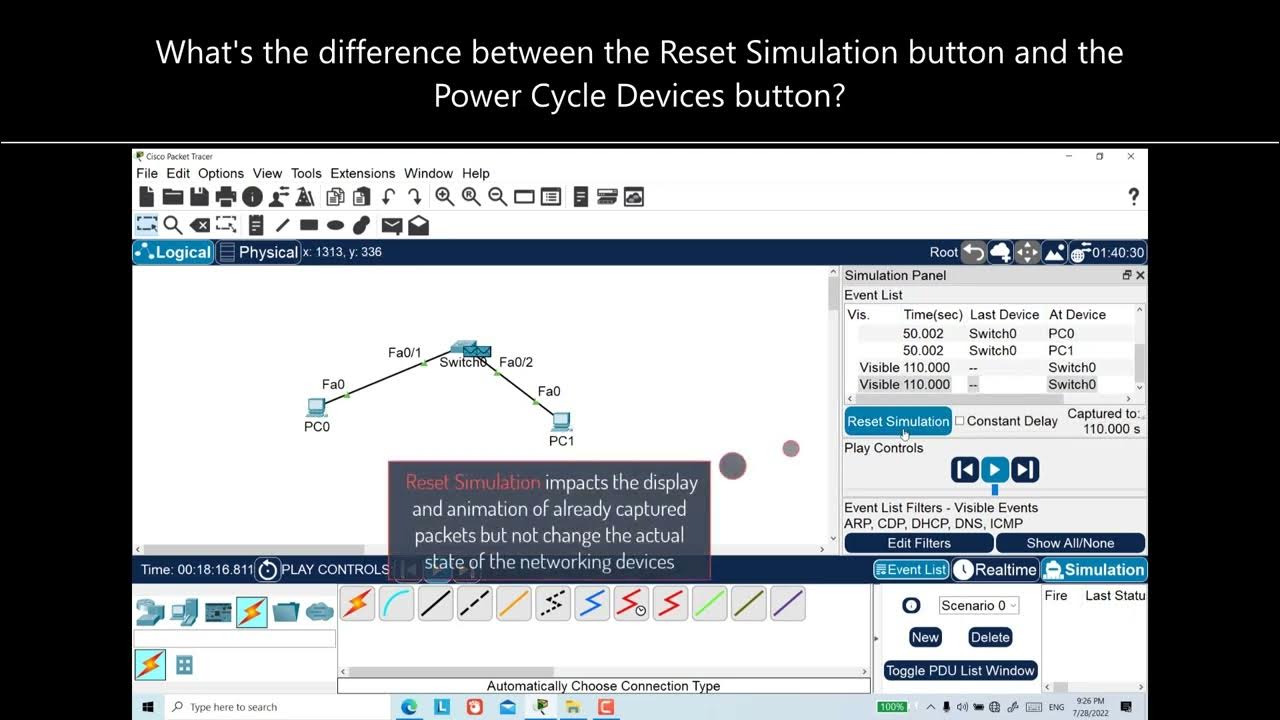Choose the orange fiber cable
The image size is (1280, 720).
tap(514, 603)
